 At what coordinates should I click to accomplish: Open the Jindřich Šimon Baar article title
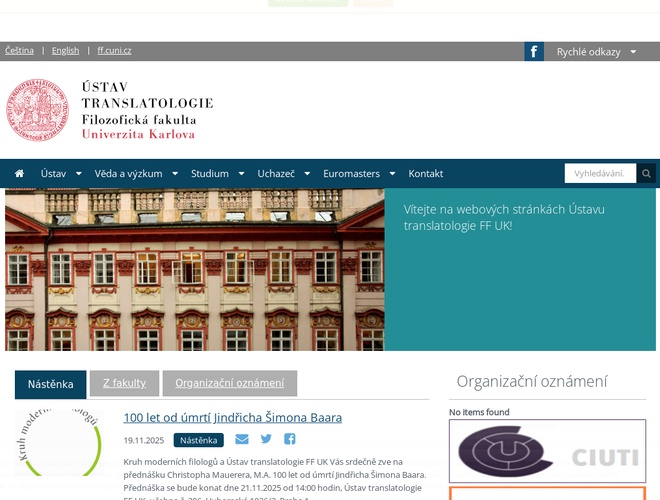232,417
